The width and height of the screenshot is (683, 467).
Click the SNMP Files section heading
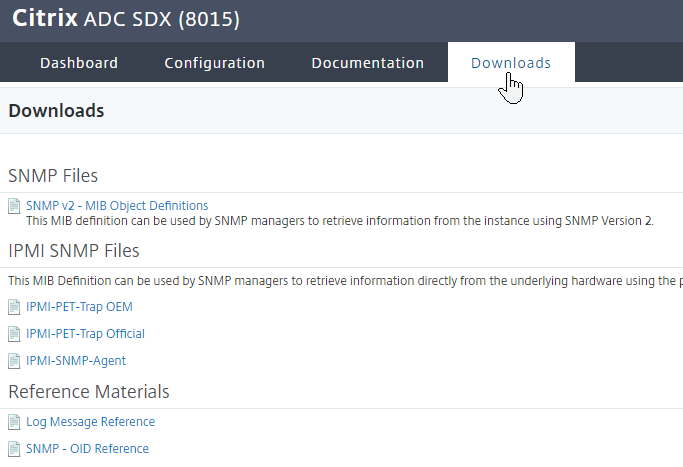[x=53, y=176]
